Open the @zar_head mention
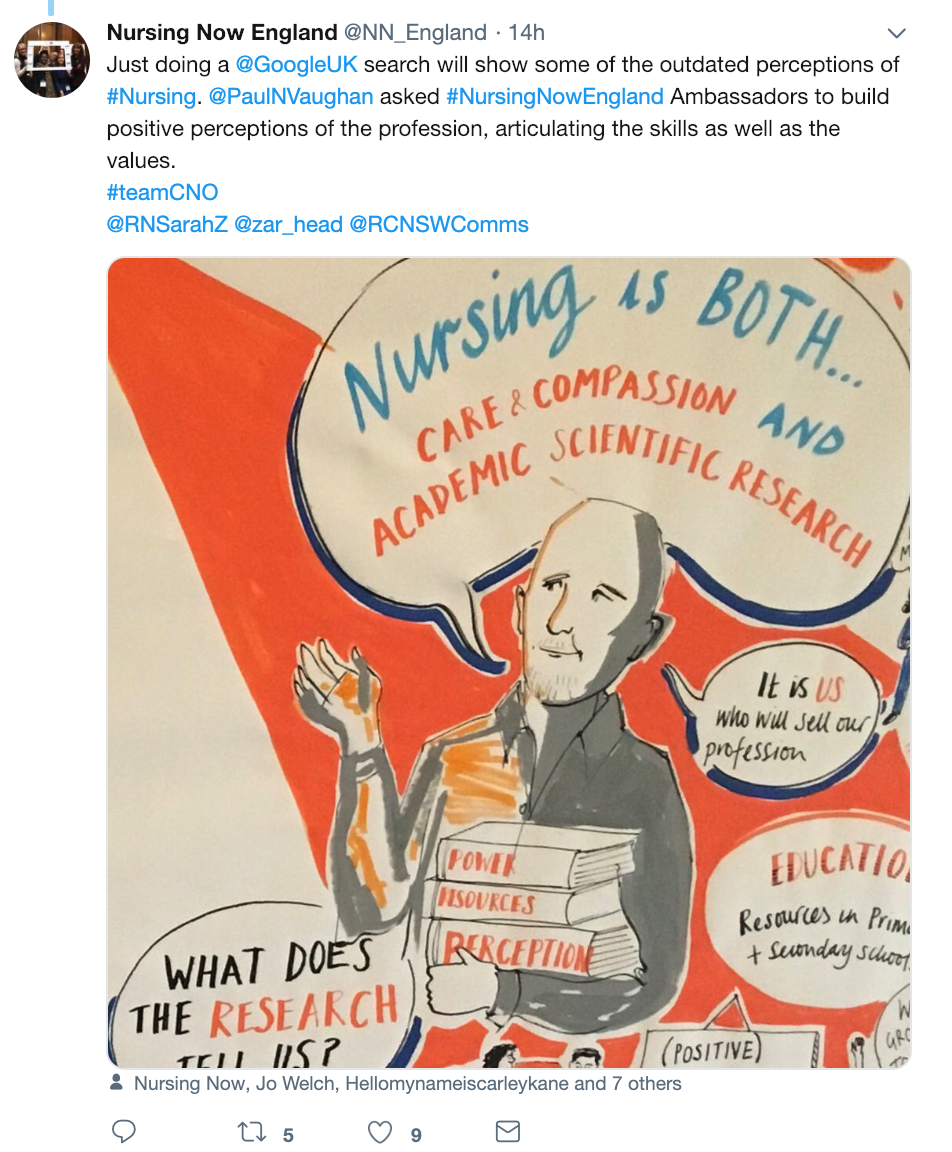The height and width of the screenshot is (1152, 952). [x=288, y=224]
